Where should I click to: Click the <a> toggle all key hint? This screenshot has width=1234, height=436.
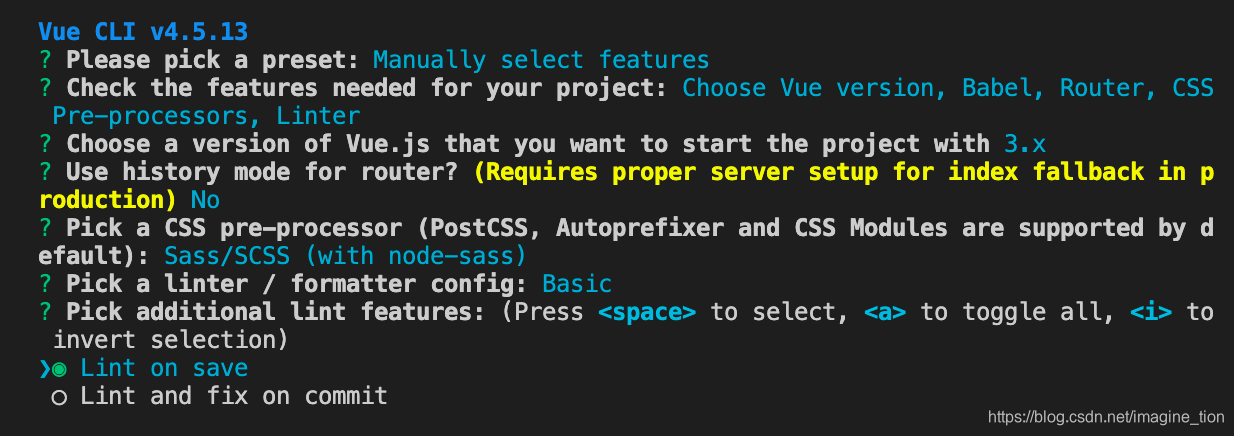[885, 312]
